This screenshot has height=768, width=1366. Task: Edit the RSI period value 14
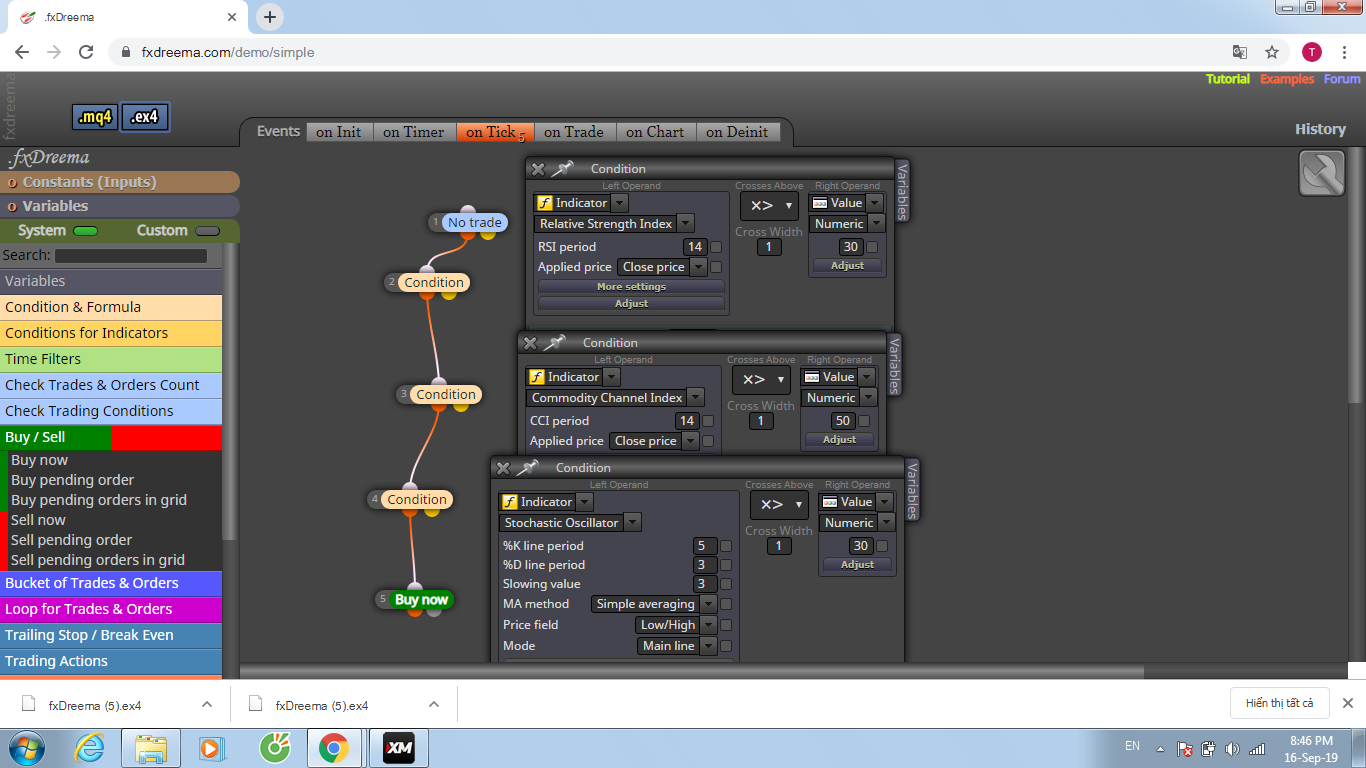point(695,247)
